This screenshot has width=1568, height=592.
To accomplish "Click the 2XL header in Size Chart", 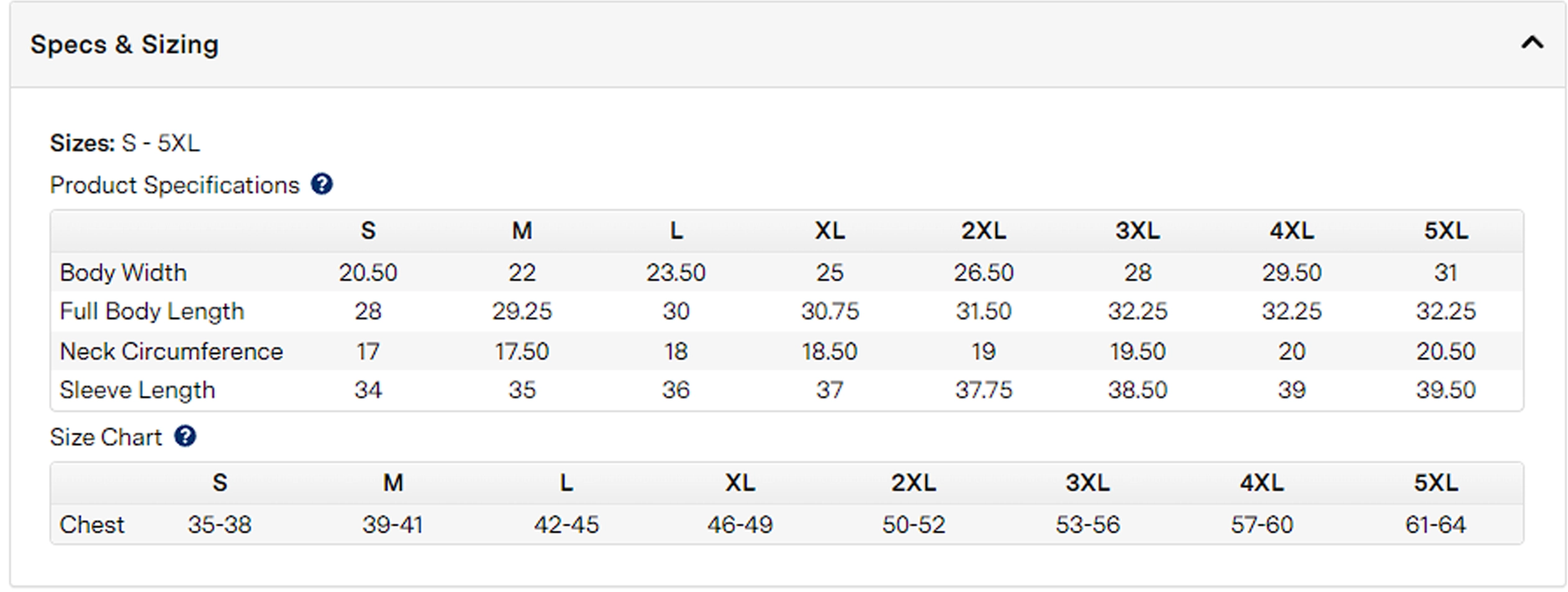I will coord(913,483).
